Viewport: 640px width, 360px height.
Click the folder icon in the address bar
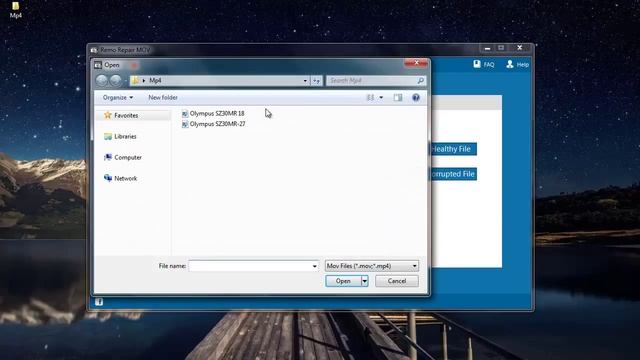(x=135, y=80)
